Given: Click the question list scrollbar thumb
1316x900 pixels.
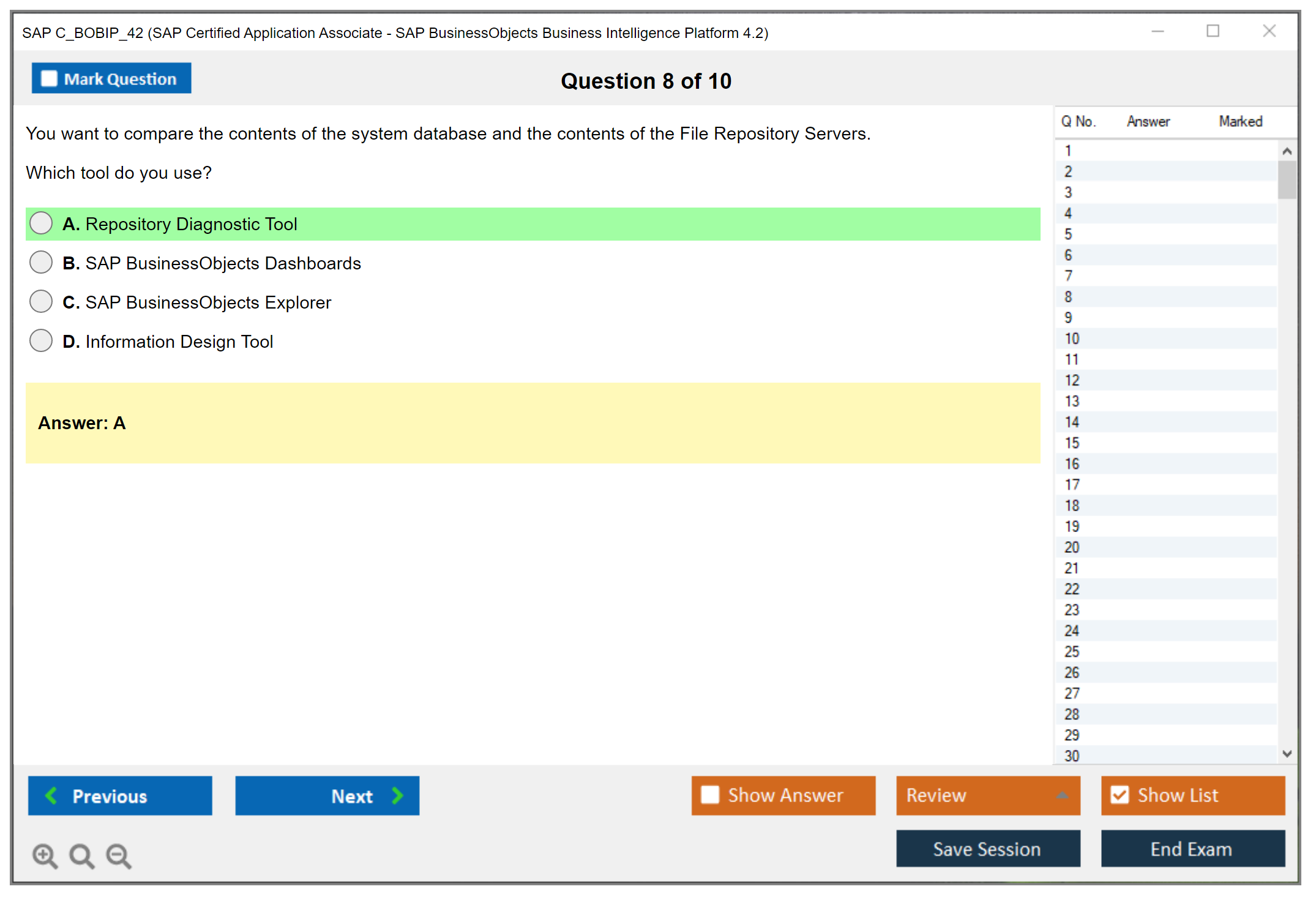Looking at the screenshot, I should click(1287, 179).
